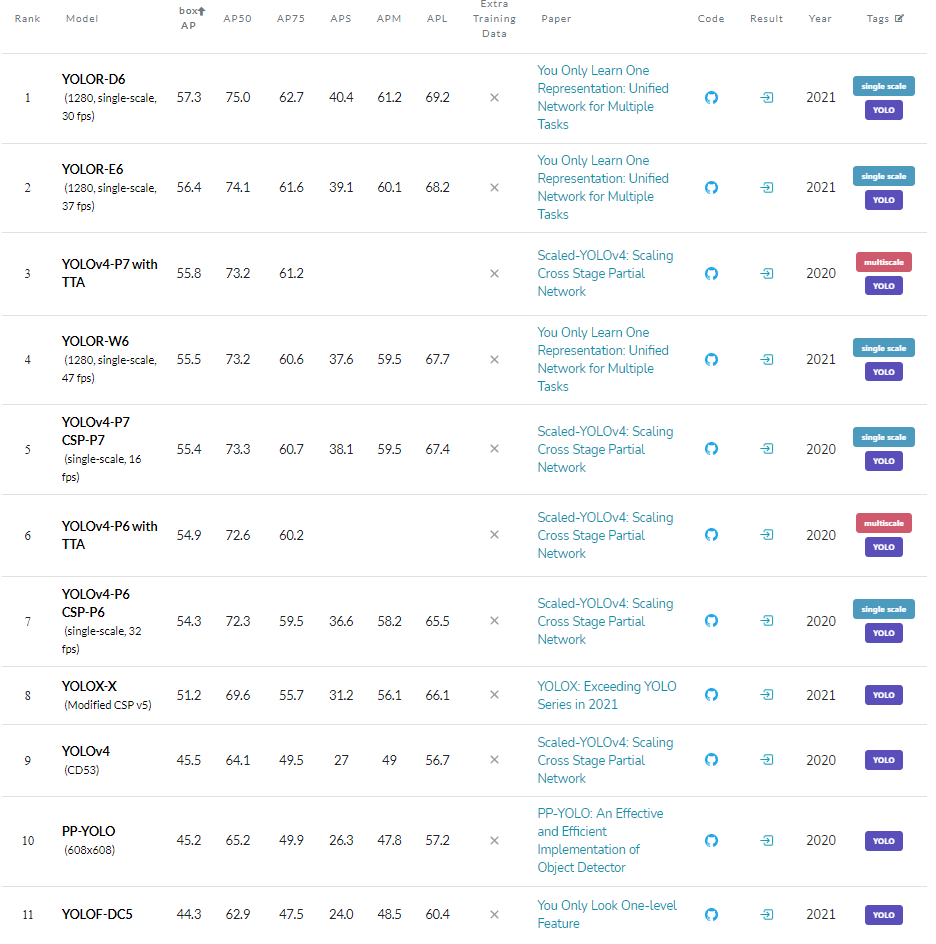This screenshot has height=944, width=936.
Task: Sort table by box AP column
Action: click(x=189, y=19)
